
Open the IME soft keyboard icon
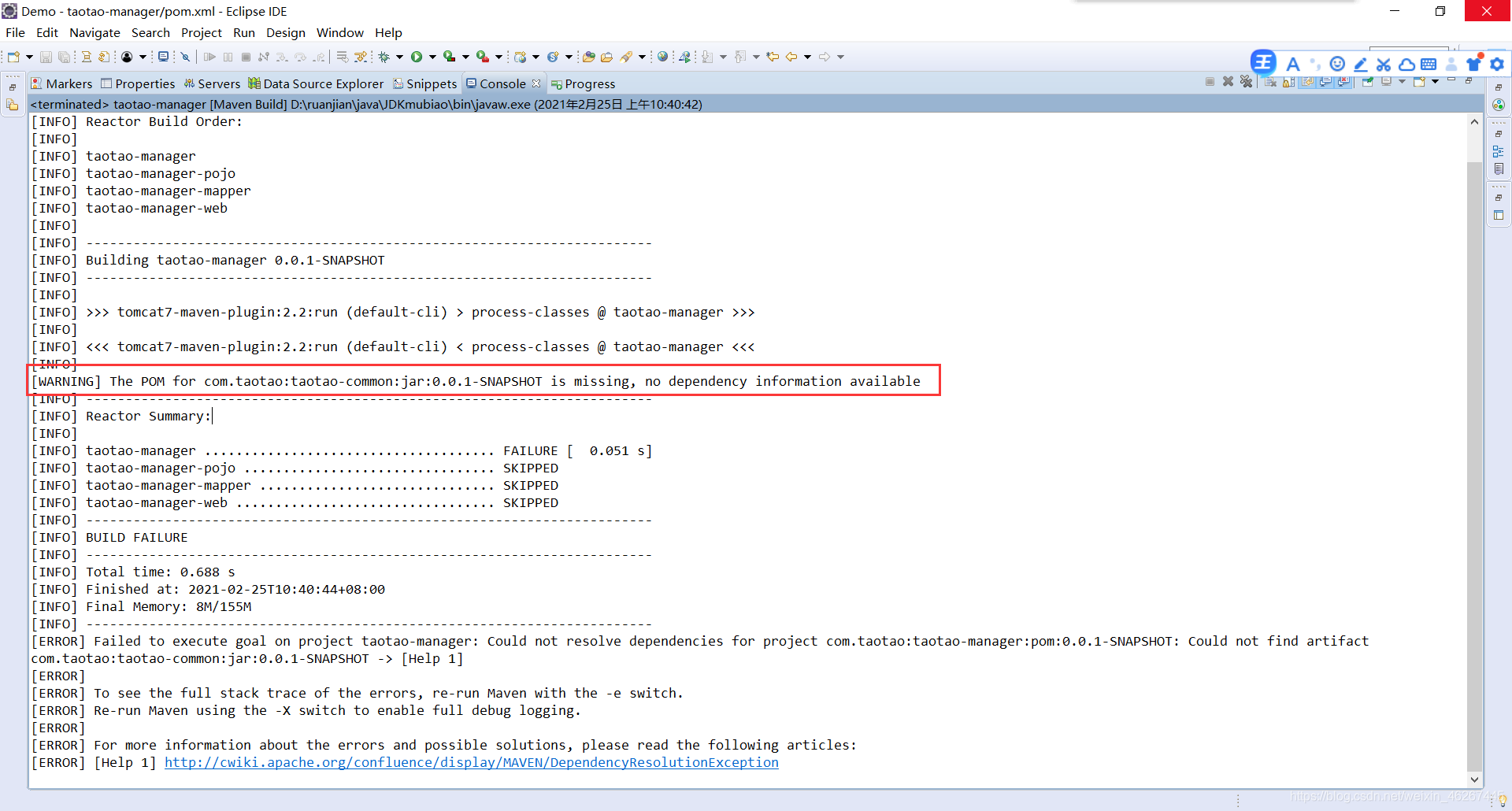click(1429, 64)
